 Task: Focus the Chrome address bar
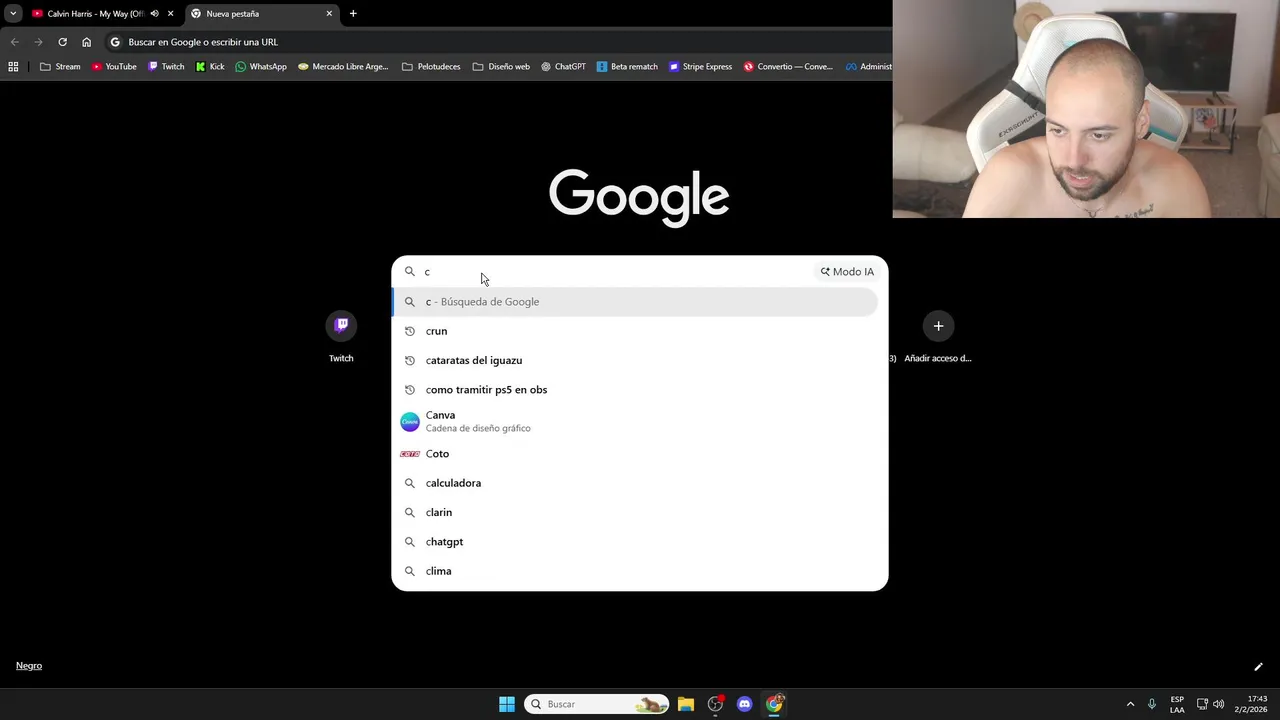500,42
